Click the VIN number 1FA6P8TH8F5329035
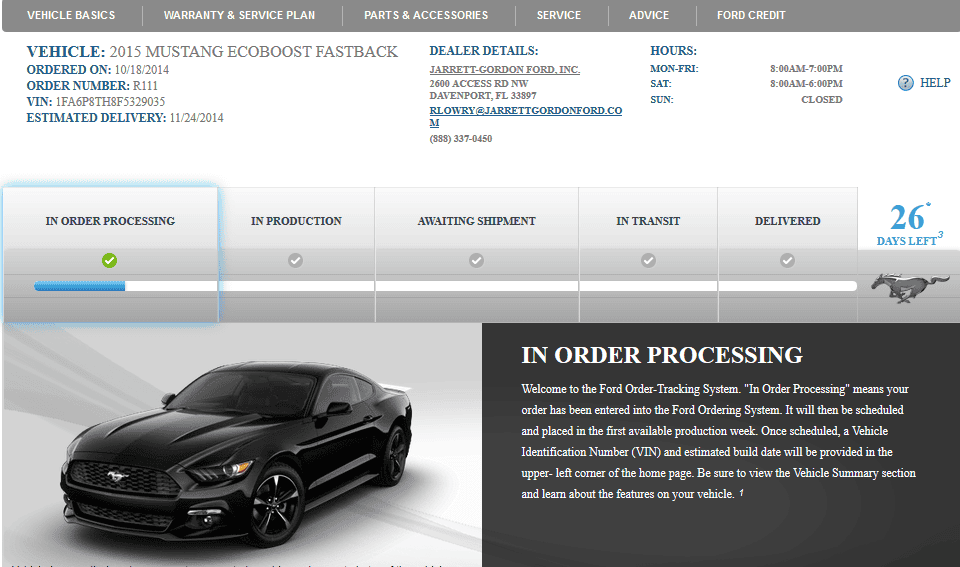This screenshot has height=567, width=960. 110,102
